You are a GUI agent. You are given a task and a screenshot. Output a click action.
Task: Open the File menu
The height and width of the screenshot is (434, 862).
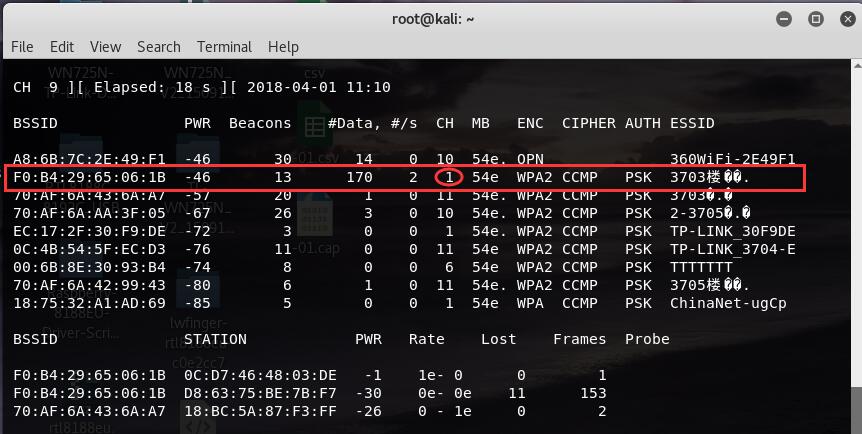tap(22, 46)
